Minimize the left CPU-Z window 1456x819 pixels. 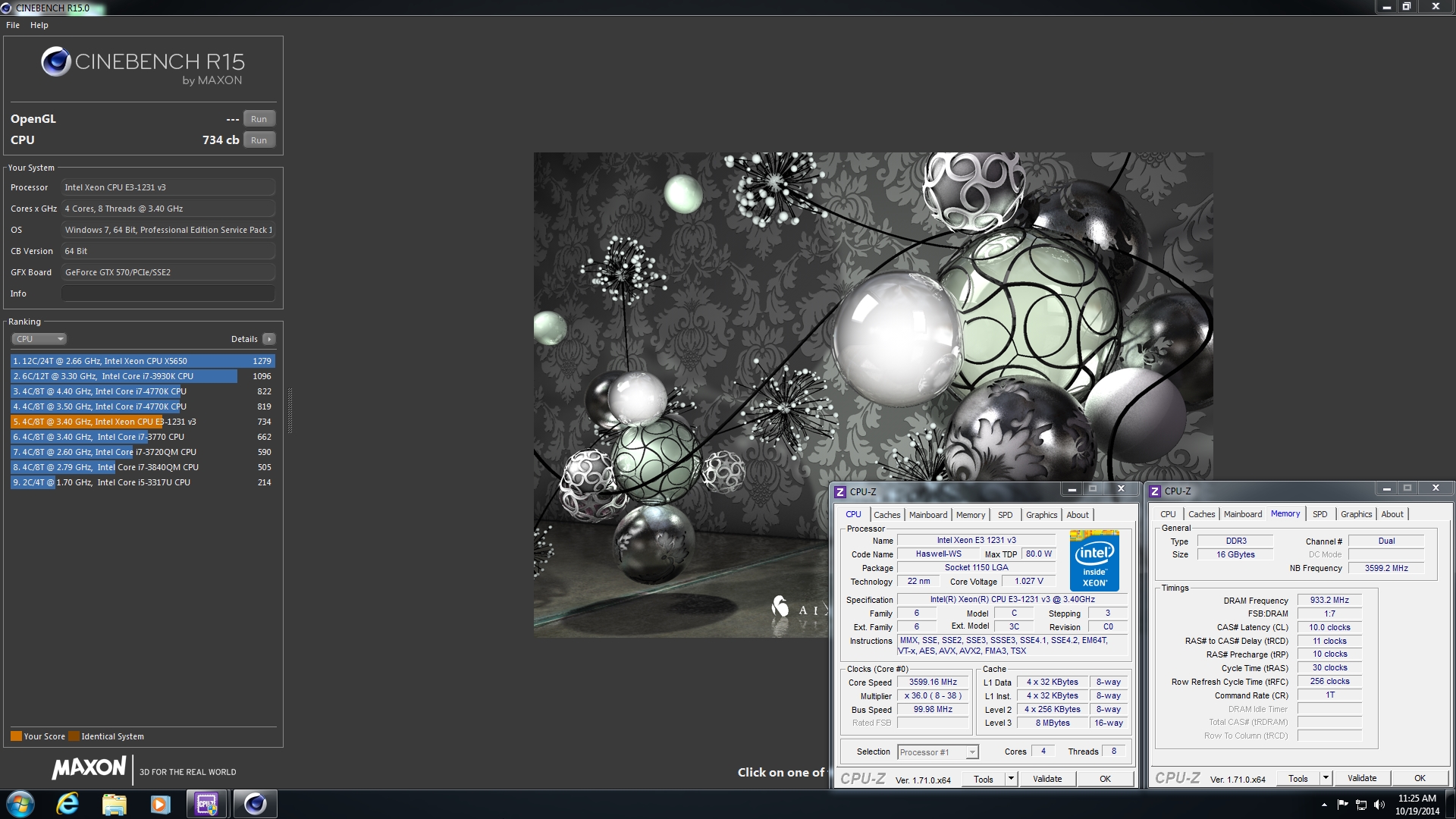click(x=1072, y=489)
